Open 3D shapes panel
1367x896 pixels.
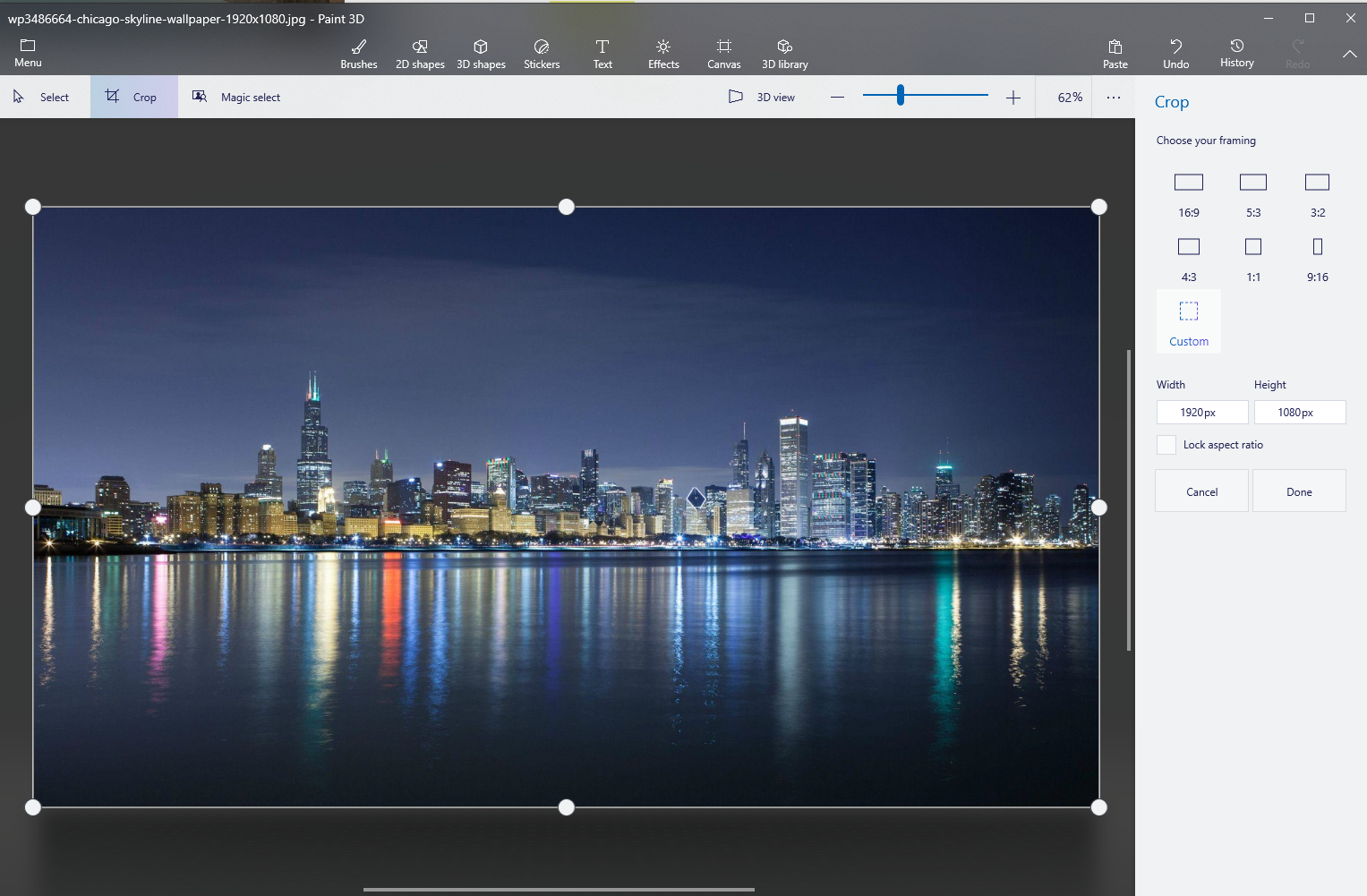point(481,54)
